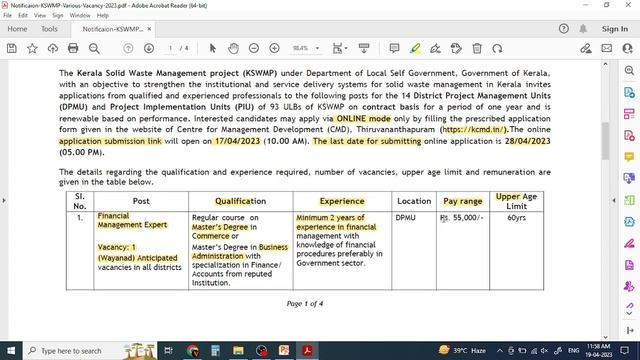Open fill and sign from the toolbar's right side
640x360 pixels.
click(x=586, y=49)
